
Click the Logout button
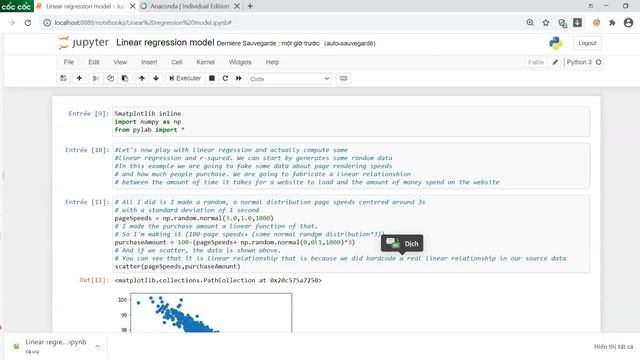tap(587, 43)
